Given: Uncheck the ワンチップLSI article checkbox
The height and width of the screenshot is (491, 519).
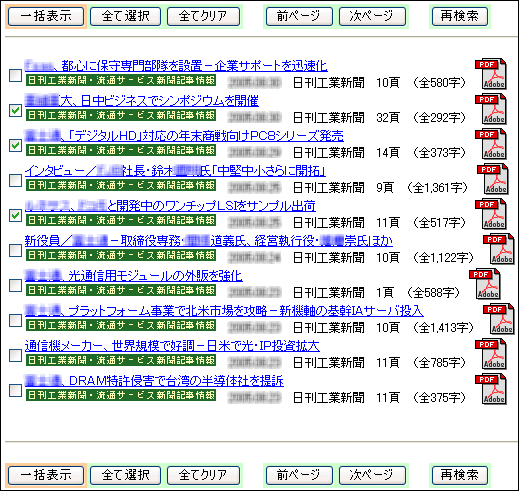Looking at the screenshot, I should [15, 215].
